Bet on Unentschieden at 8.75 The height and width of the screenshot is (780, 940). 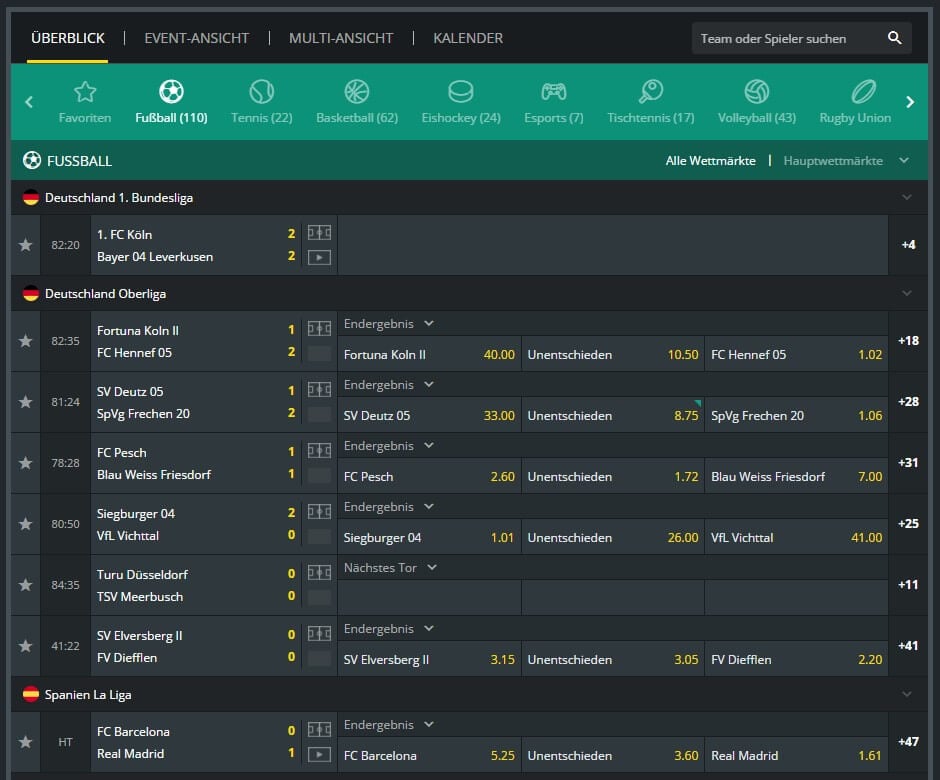613,415
